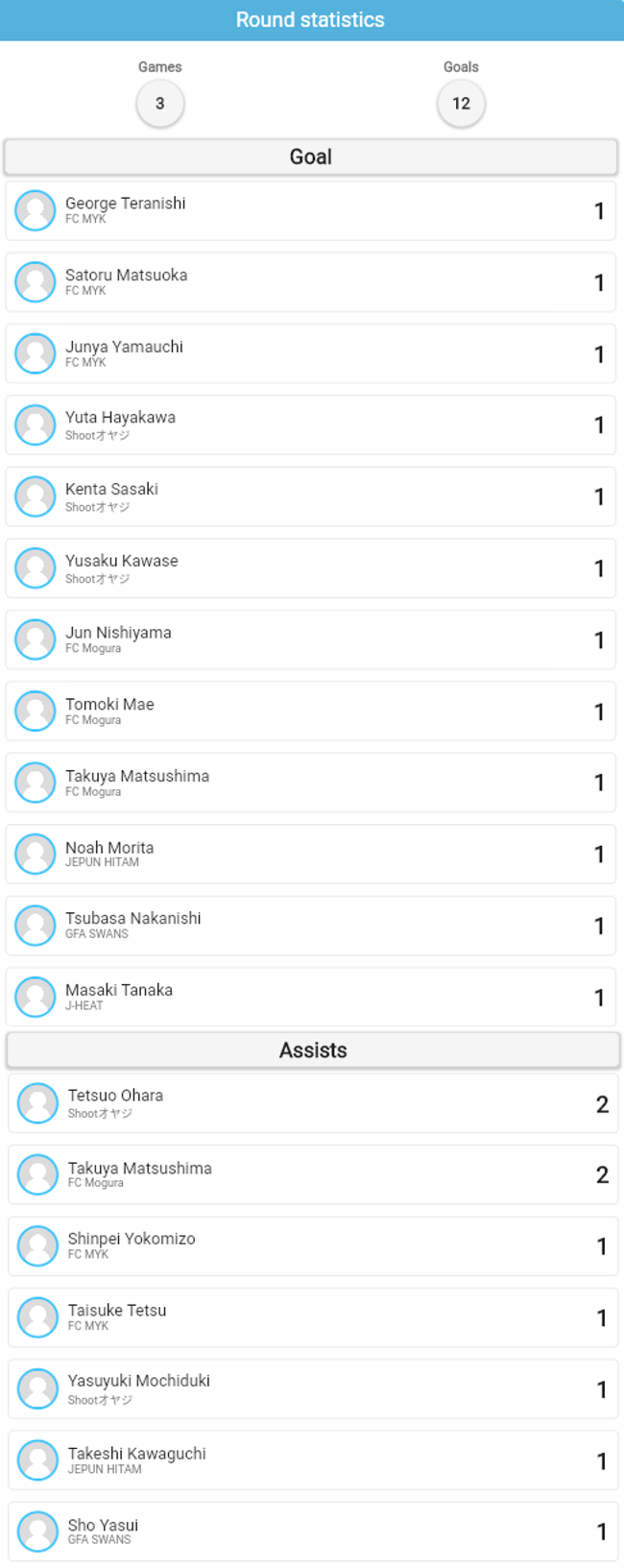This screenshot has height=1568, width=624.
Task: Select Takuya Matsushima row under Assists
Action: [x=313, y=1175]
